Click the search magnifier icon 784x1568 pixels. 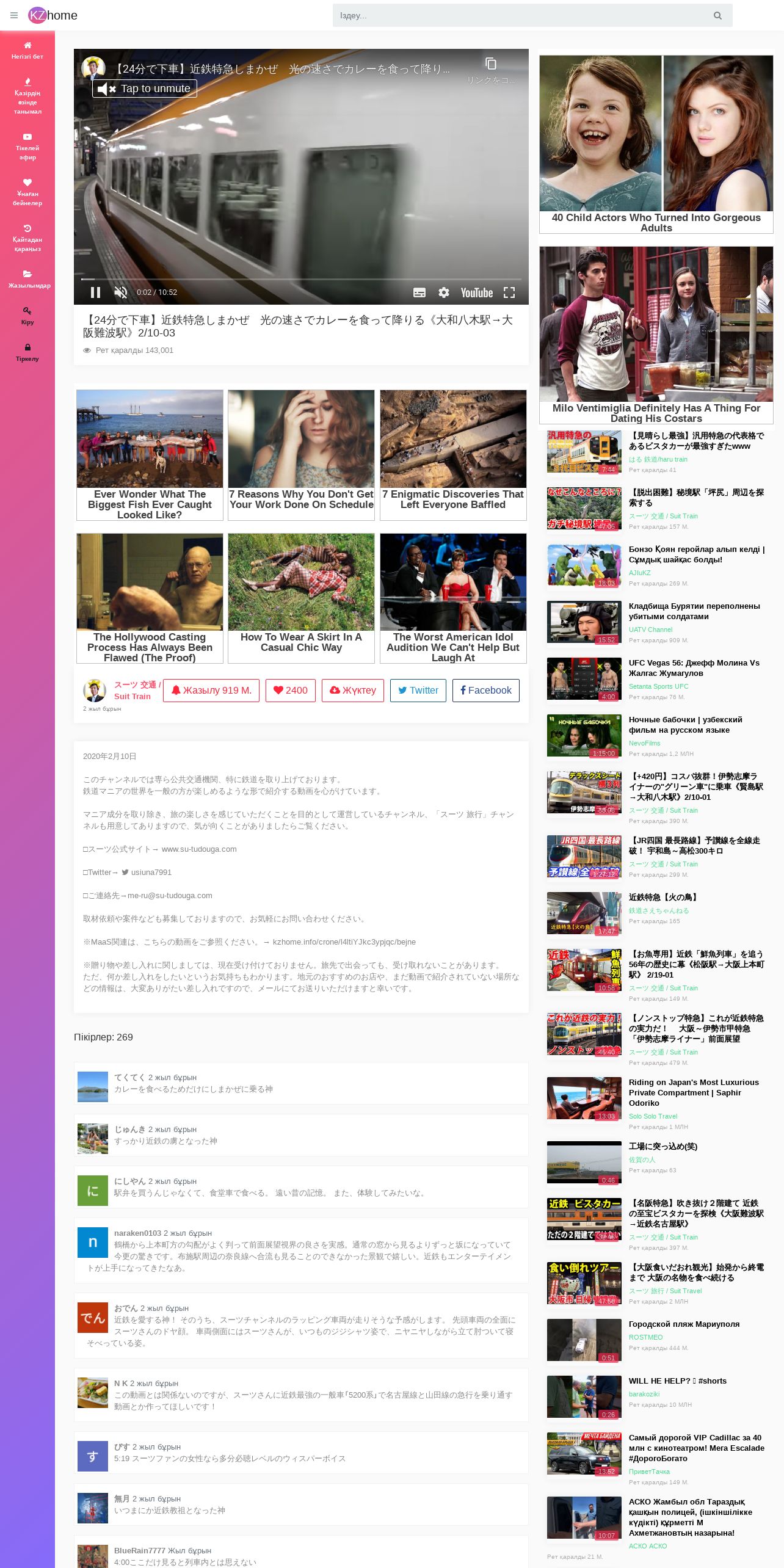tap(717, 15)
